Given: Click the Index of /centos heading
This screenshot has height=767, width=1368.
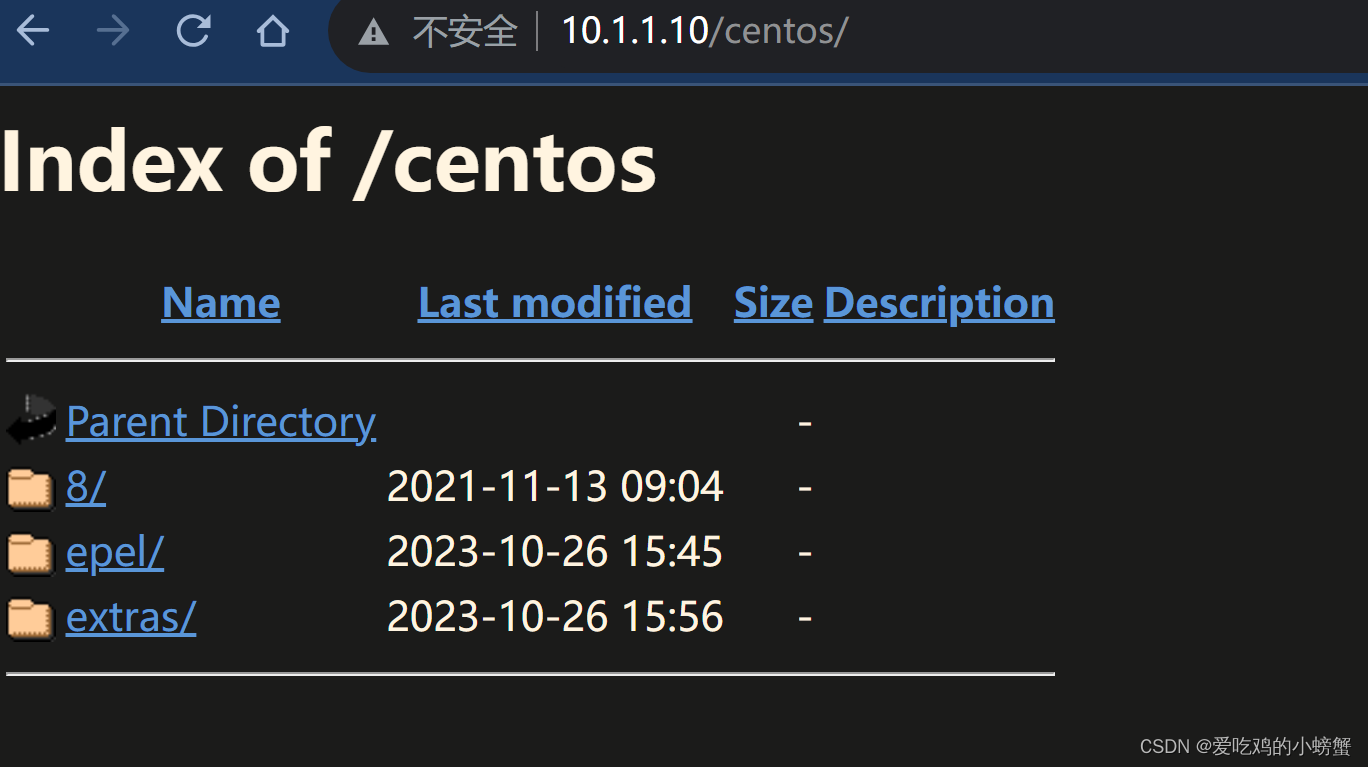Looking at the screenshot, I should [x=328, y=160].
